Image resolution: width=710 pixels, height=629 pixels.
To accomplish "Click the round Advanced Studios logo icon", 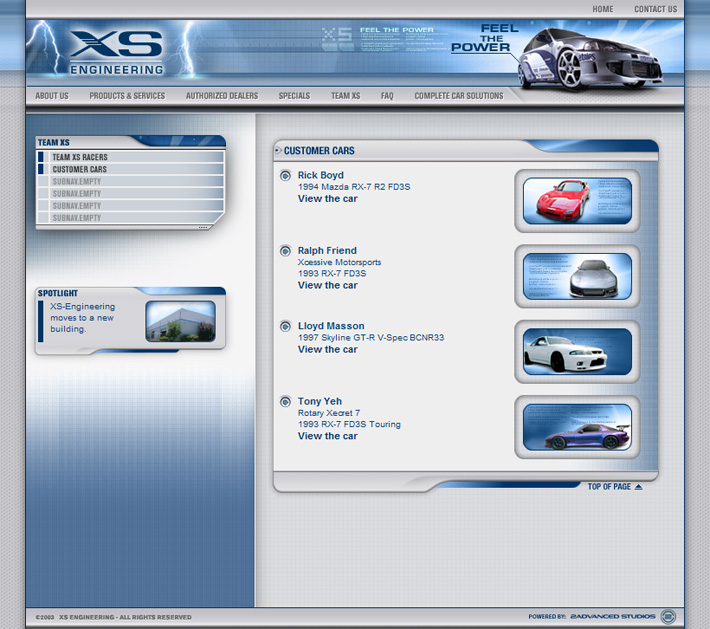I will tap(668, 616).
